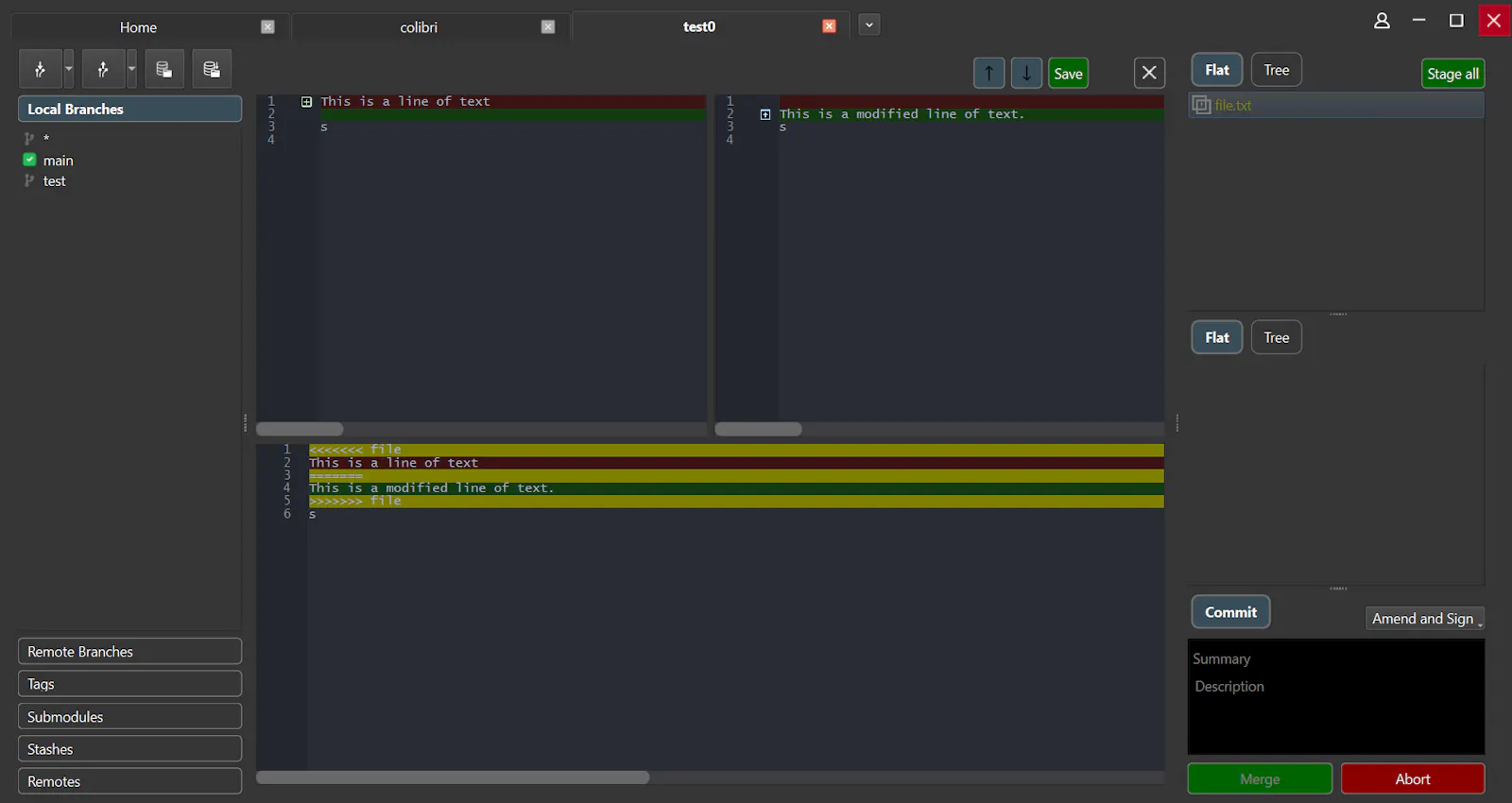Click the Commit button

[1230, 612]
